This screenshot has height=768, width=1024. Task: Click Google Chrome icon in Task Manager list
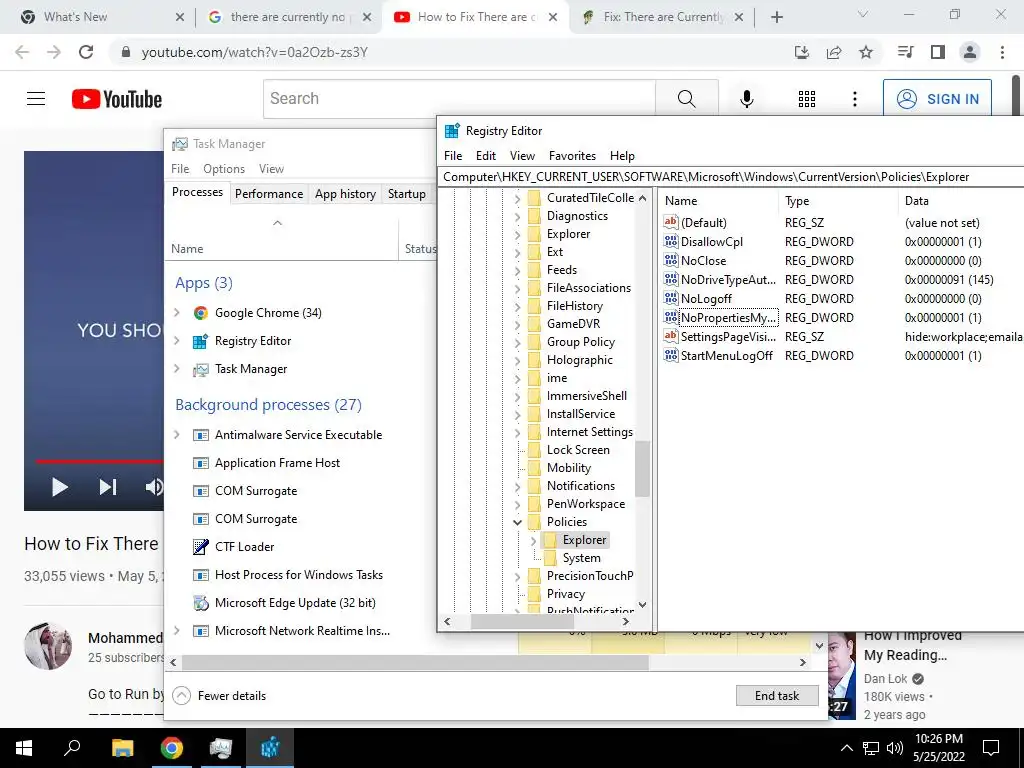pos(200,313)
